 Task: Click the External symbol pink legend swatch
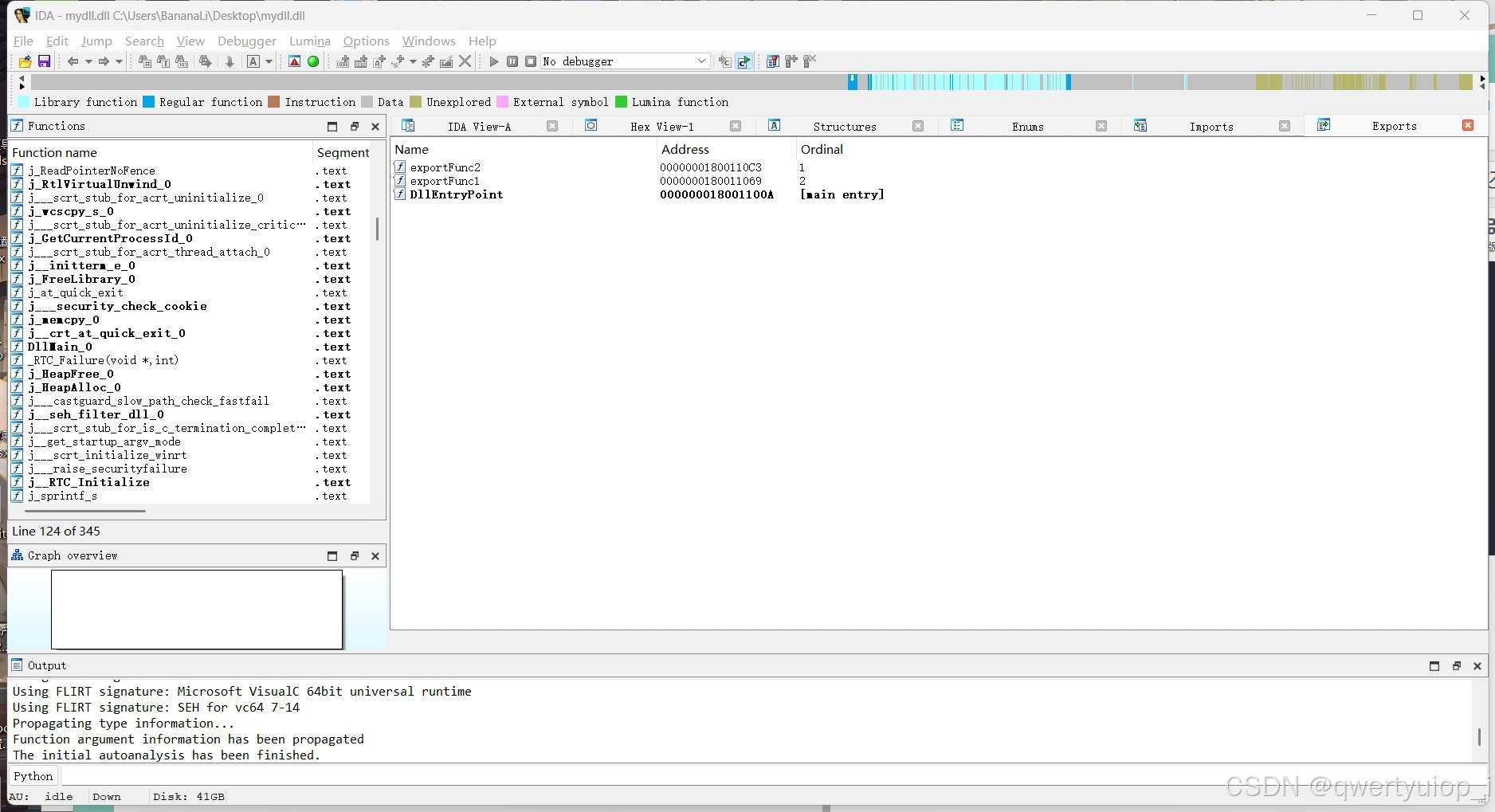(x=503, y=102)
